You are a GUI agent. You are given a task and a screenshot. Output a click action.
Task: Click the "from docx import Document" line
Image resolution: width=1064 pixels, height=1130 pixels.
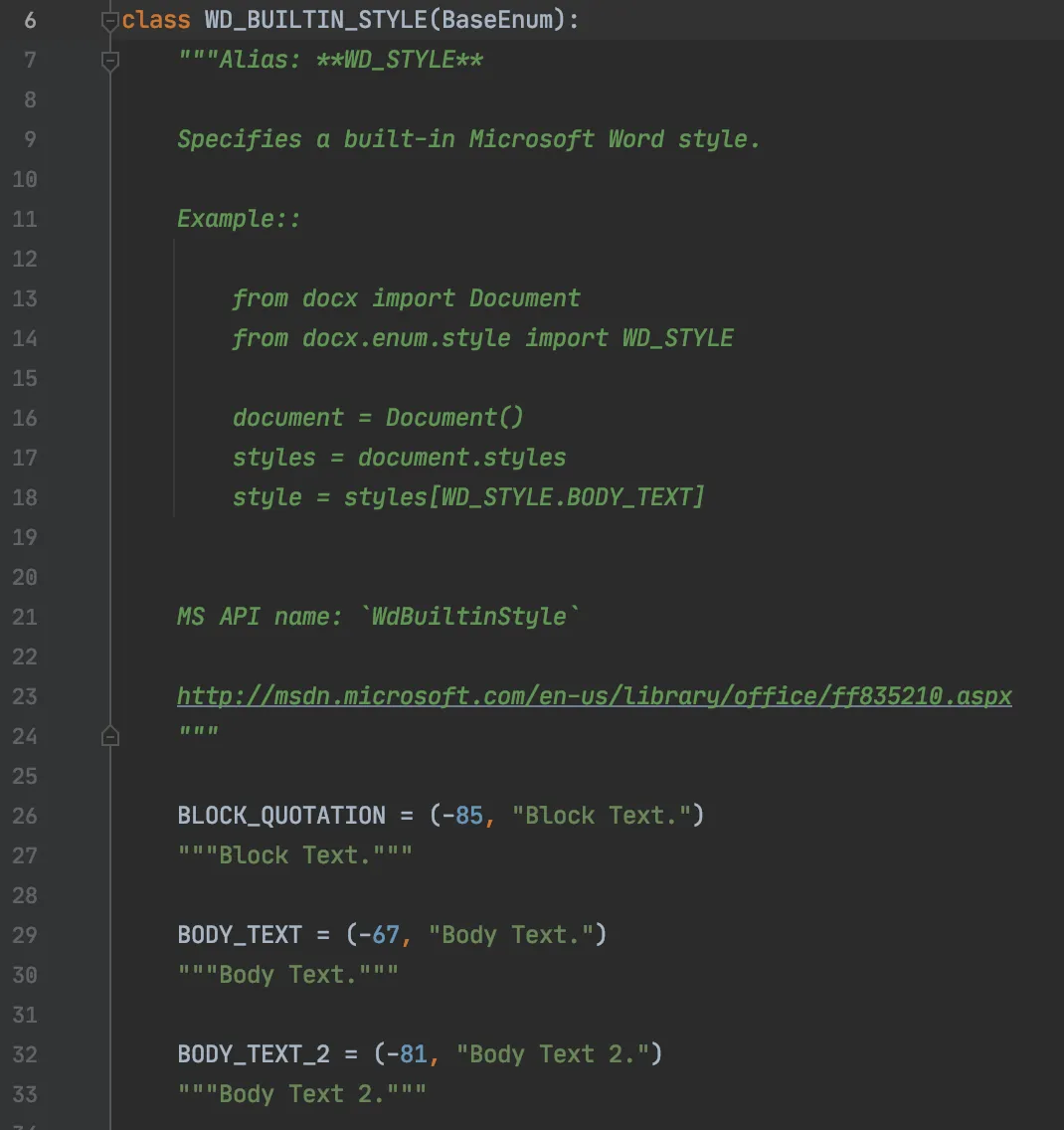406,298
